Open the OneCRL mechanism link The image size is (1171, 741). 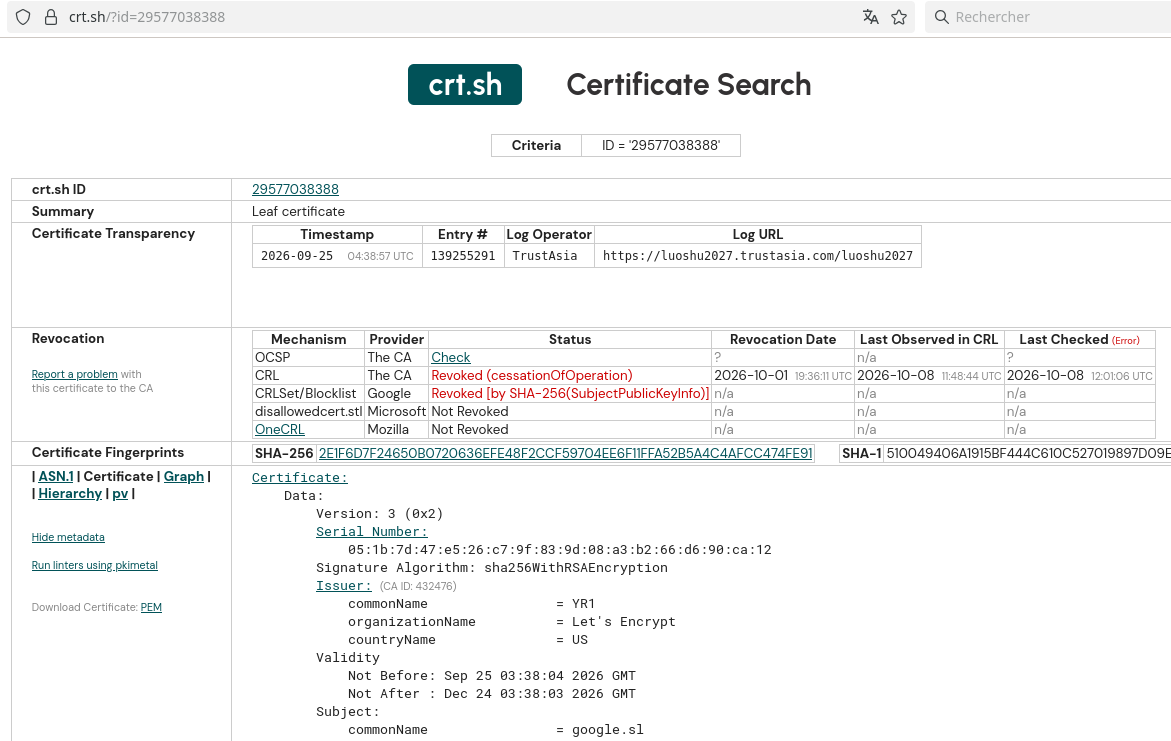279,430
